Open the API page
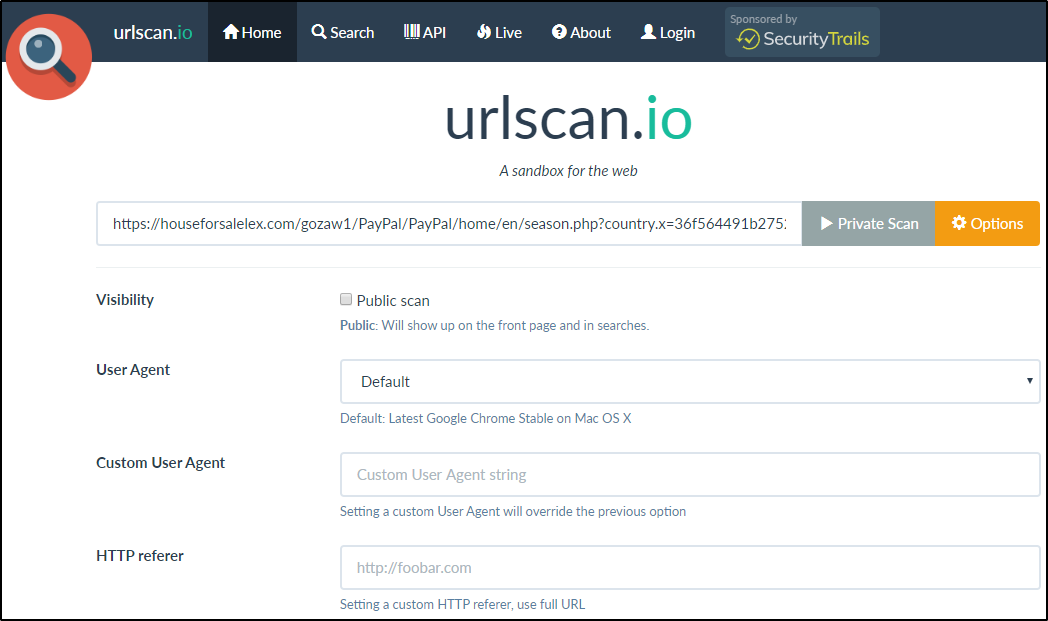The height and width of the screenshot is (621, 1048). (x=425, y=32)
